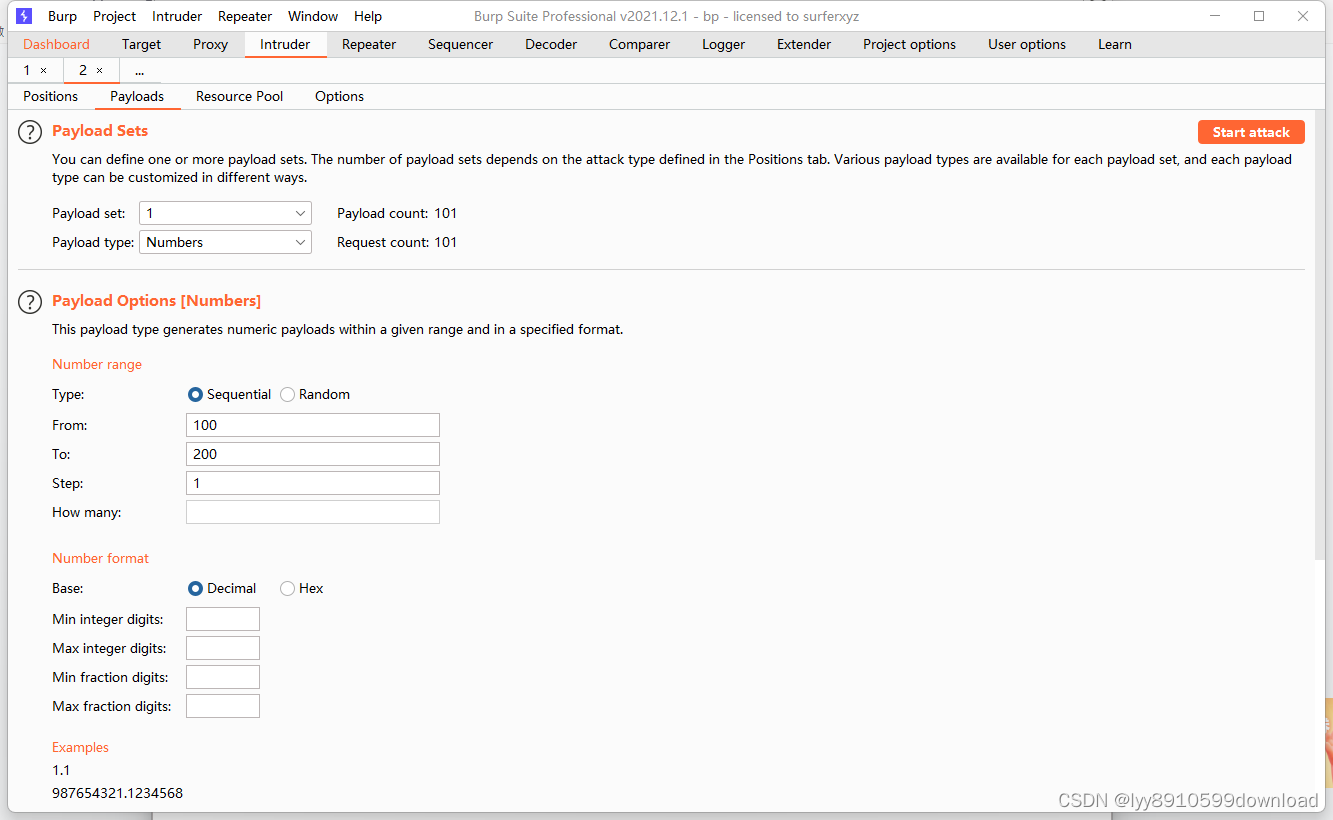Click the Step field containing 1
Screen dimensions: 1333x820
(x=313, y=483)
